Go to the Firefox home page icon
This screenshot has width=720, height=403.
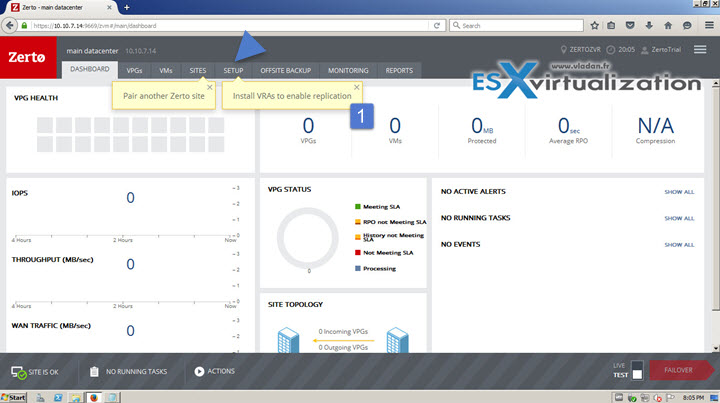pyautogui.click(x=668, y=26)
